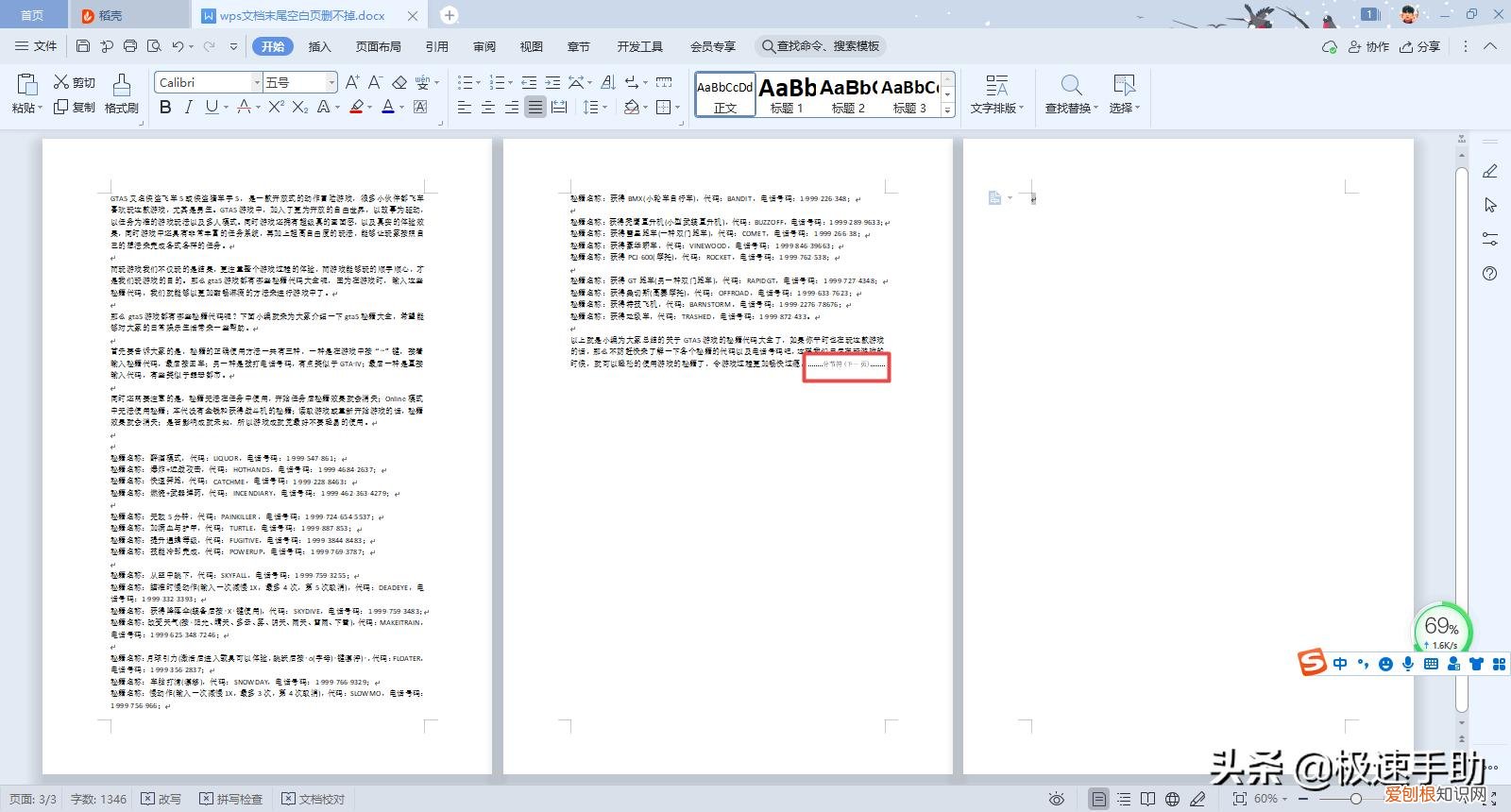Toggle spell check (拼写检查) in status bar

pos(230,799)
